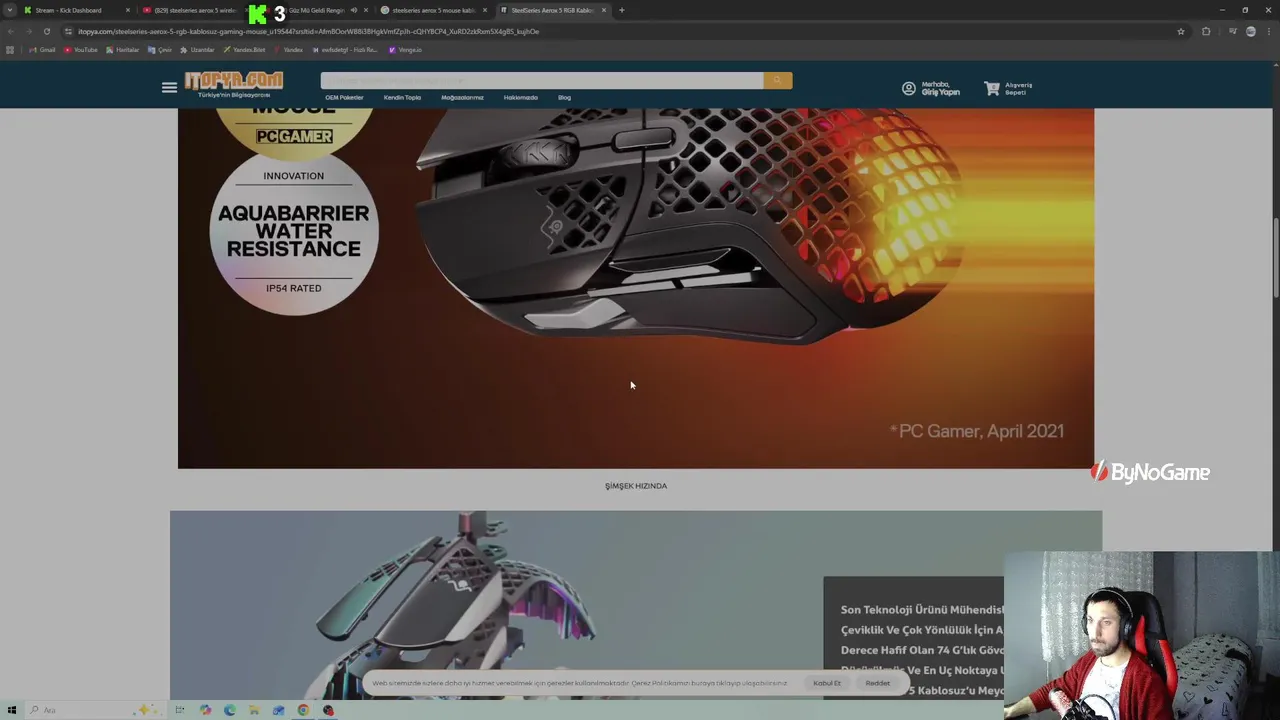The width and height of the screenshot is (1280, 720).
Task: Click the browser address bar URL
Action: click(308, 31)
